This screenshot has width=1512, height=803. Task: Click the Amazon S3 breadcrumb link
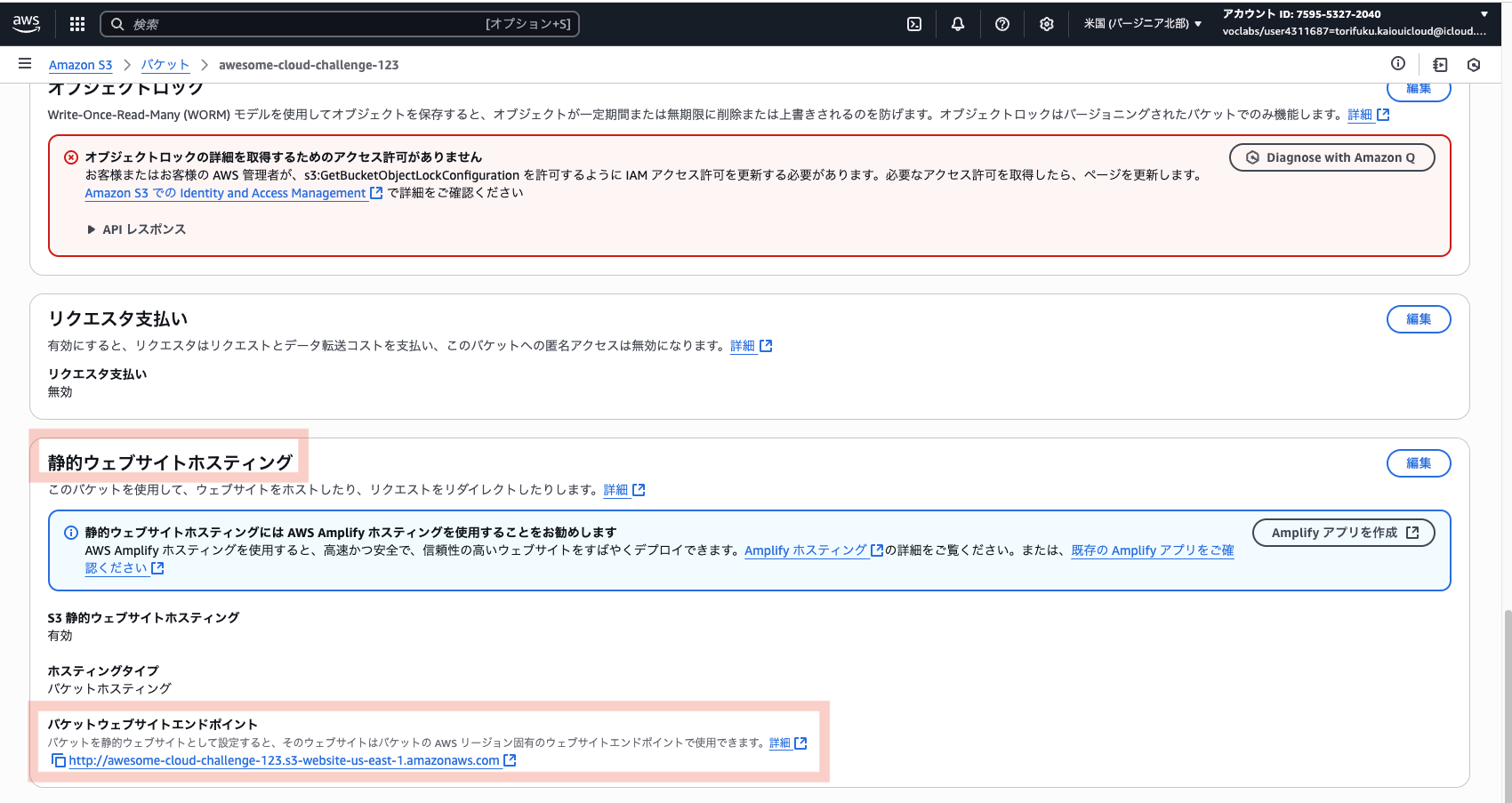[81, 65]
